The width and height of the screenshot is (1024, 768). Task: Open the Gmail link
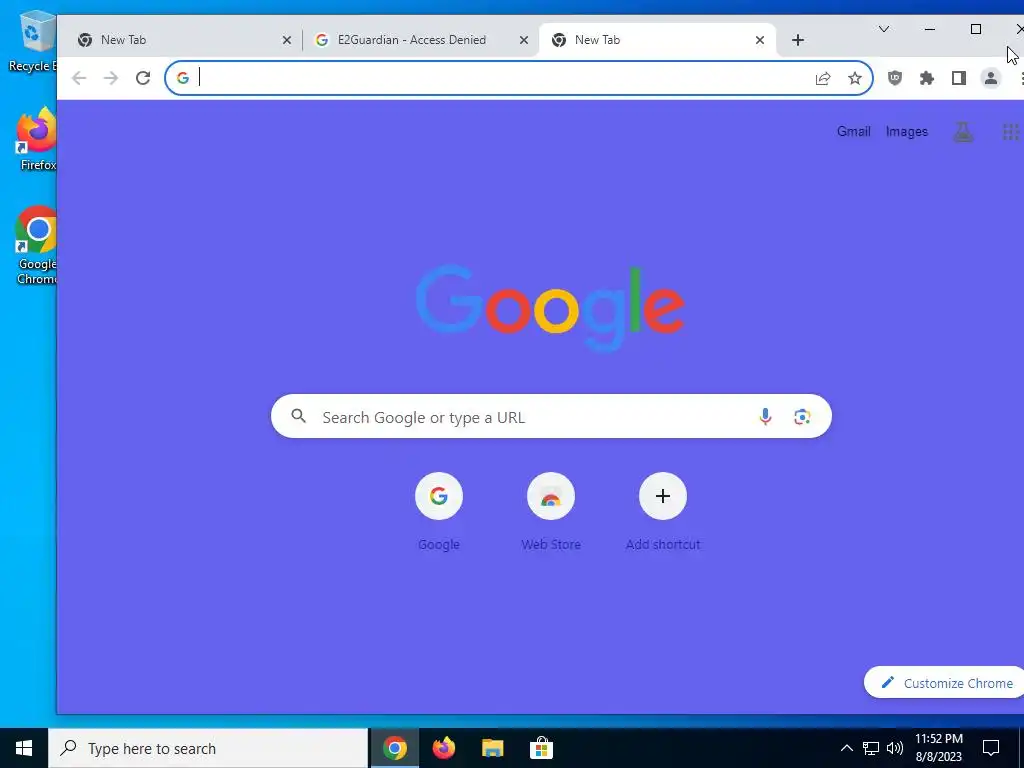pyautogui.click(x=854, y=131)
